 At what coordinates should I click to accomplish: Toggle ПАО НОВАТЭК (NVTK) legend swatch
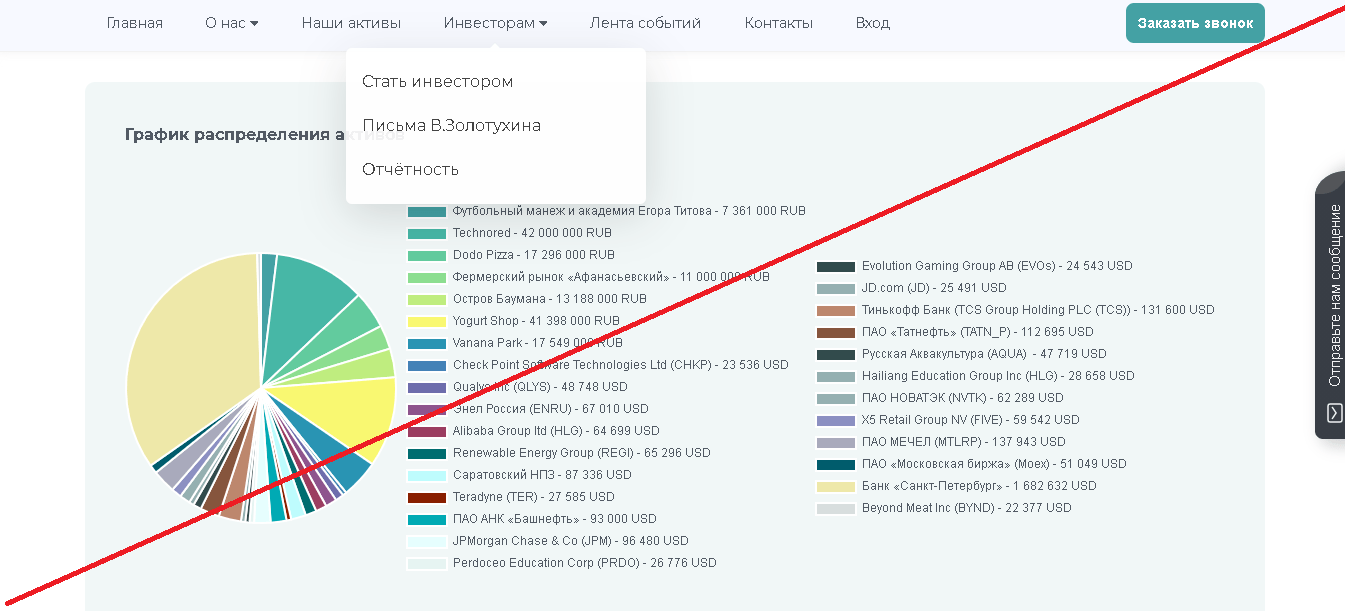[836, 398]
